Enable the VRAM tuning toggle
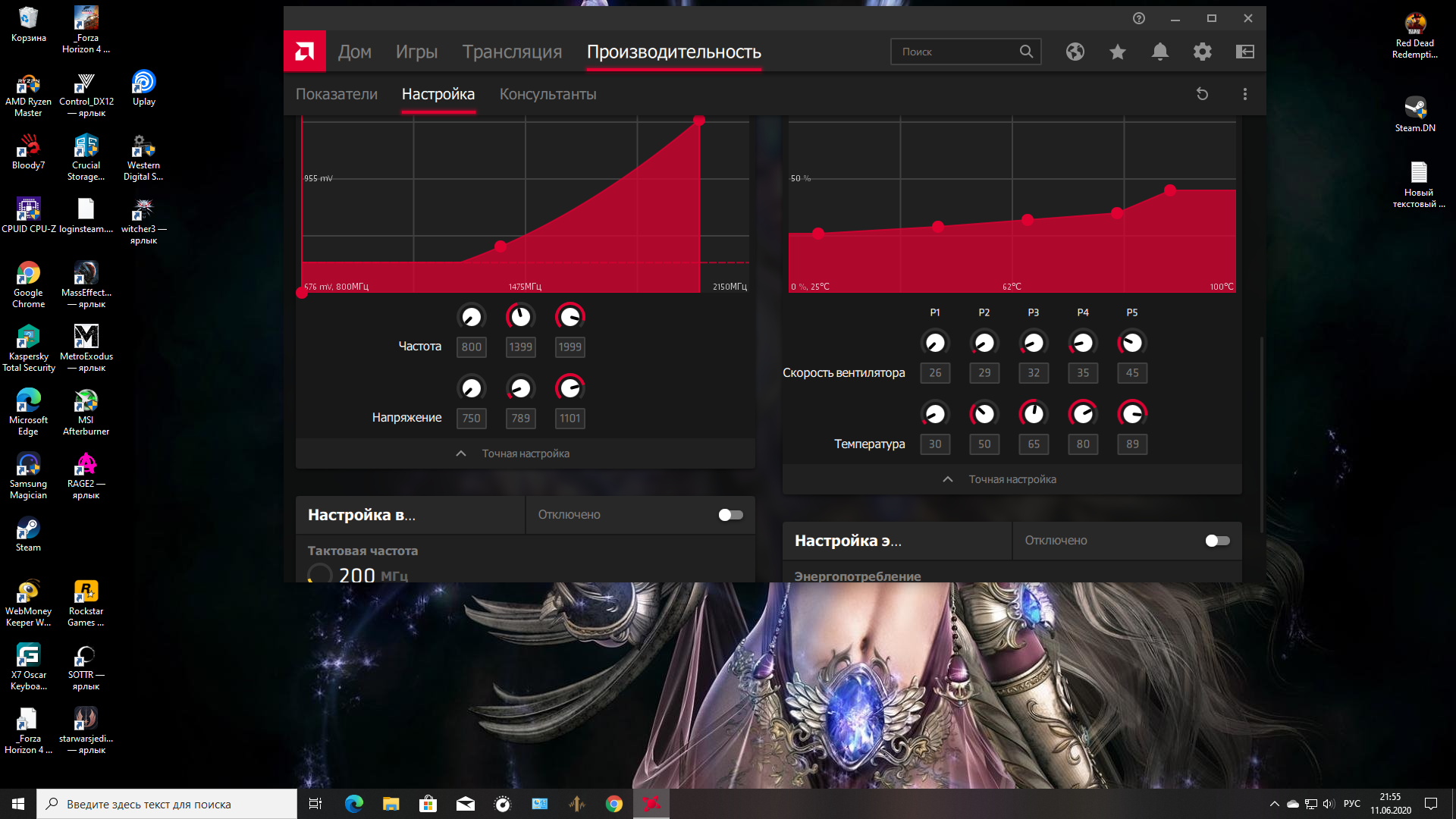This screenshot has height=819, width=1456. click(730, 515)
